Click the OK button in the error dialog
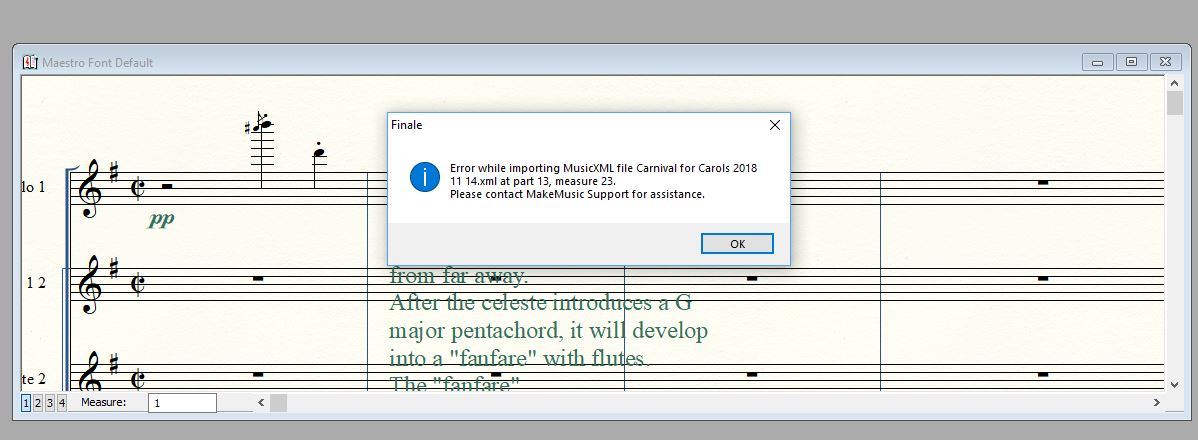The height and width of the screenshot is (440, 1198). [737, 244]
